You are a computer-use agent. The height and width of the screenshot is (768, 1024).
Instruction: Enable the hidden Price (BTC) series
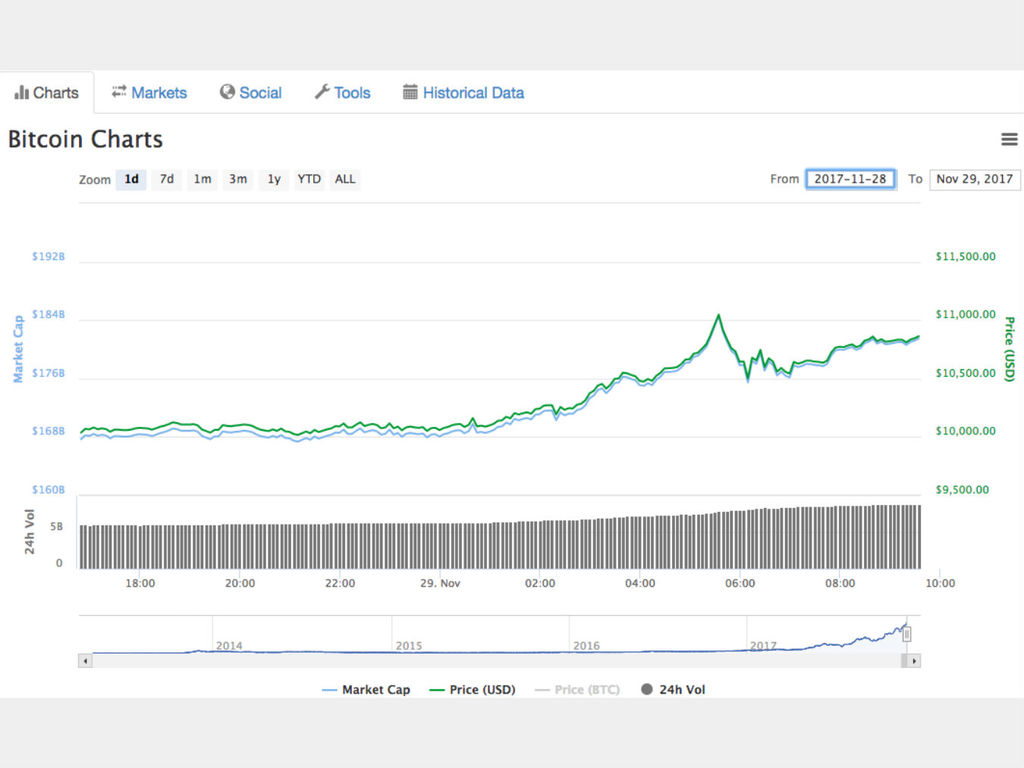[577, 690]
